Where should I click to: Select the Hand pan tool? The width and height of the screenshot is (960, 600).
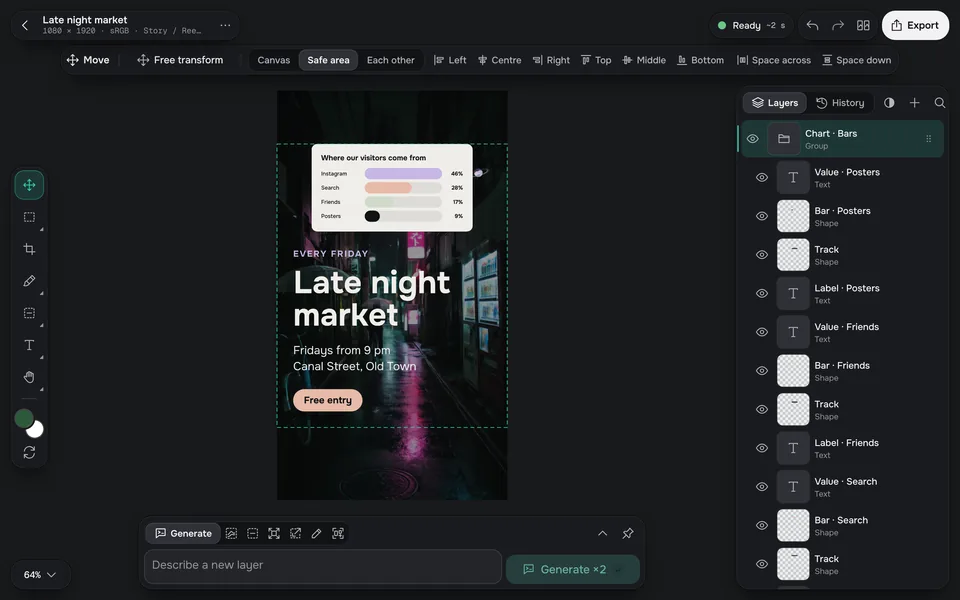[x=29, y=377]
